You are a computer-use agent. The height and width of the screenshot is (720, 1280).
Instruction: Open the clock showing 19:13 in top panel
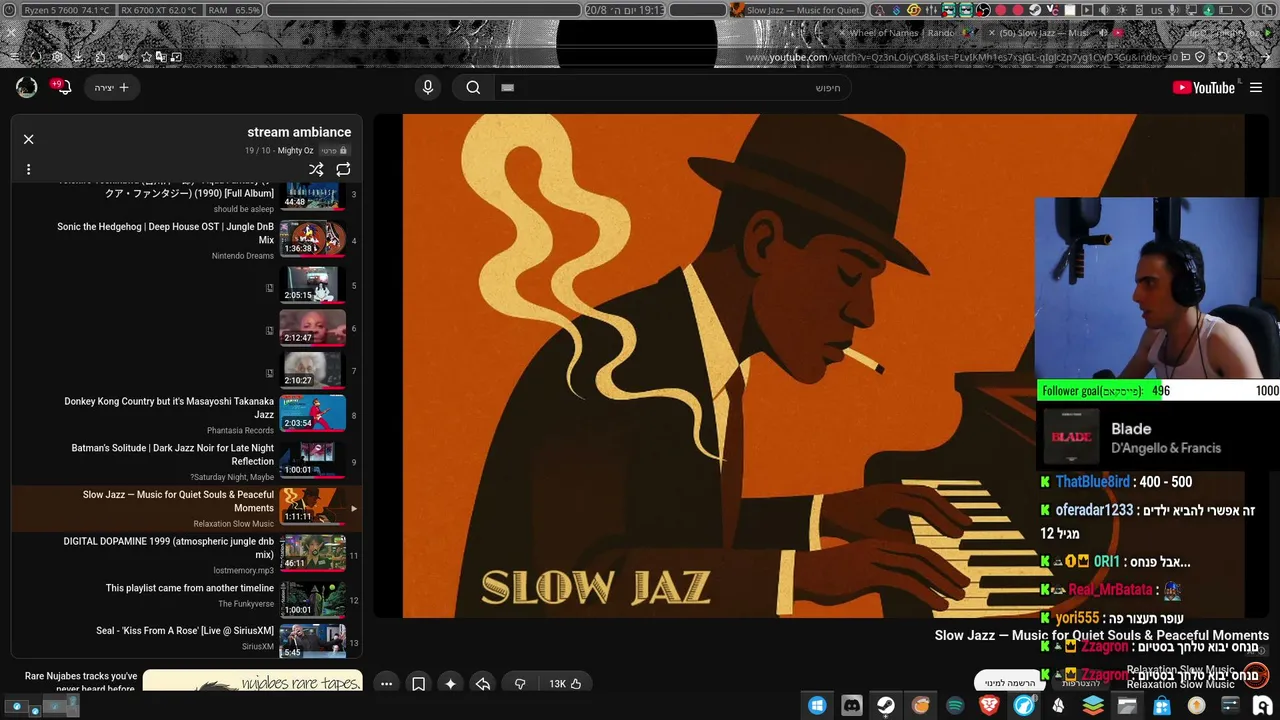tap(624, 10)
